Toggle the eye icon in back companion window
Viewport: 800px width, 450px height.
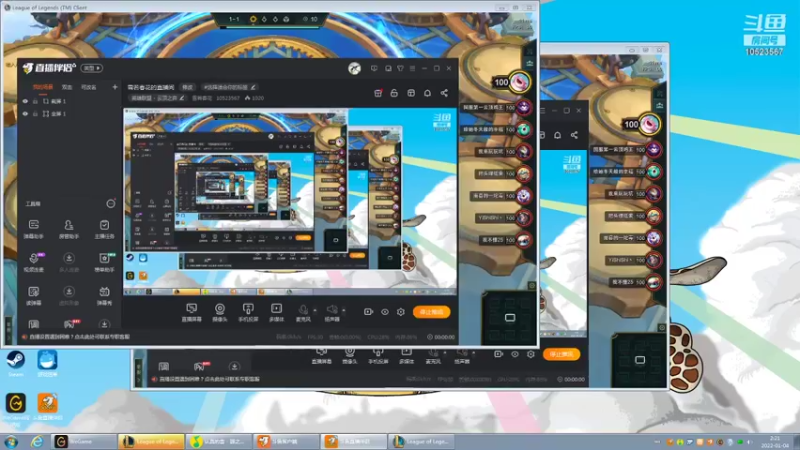click(x=515, y=354)
